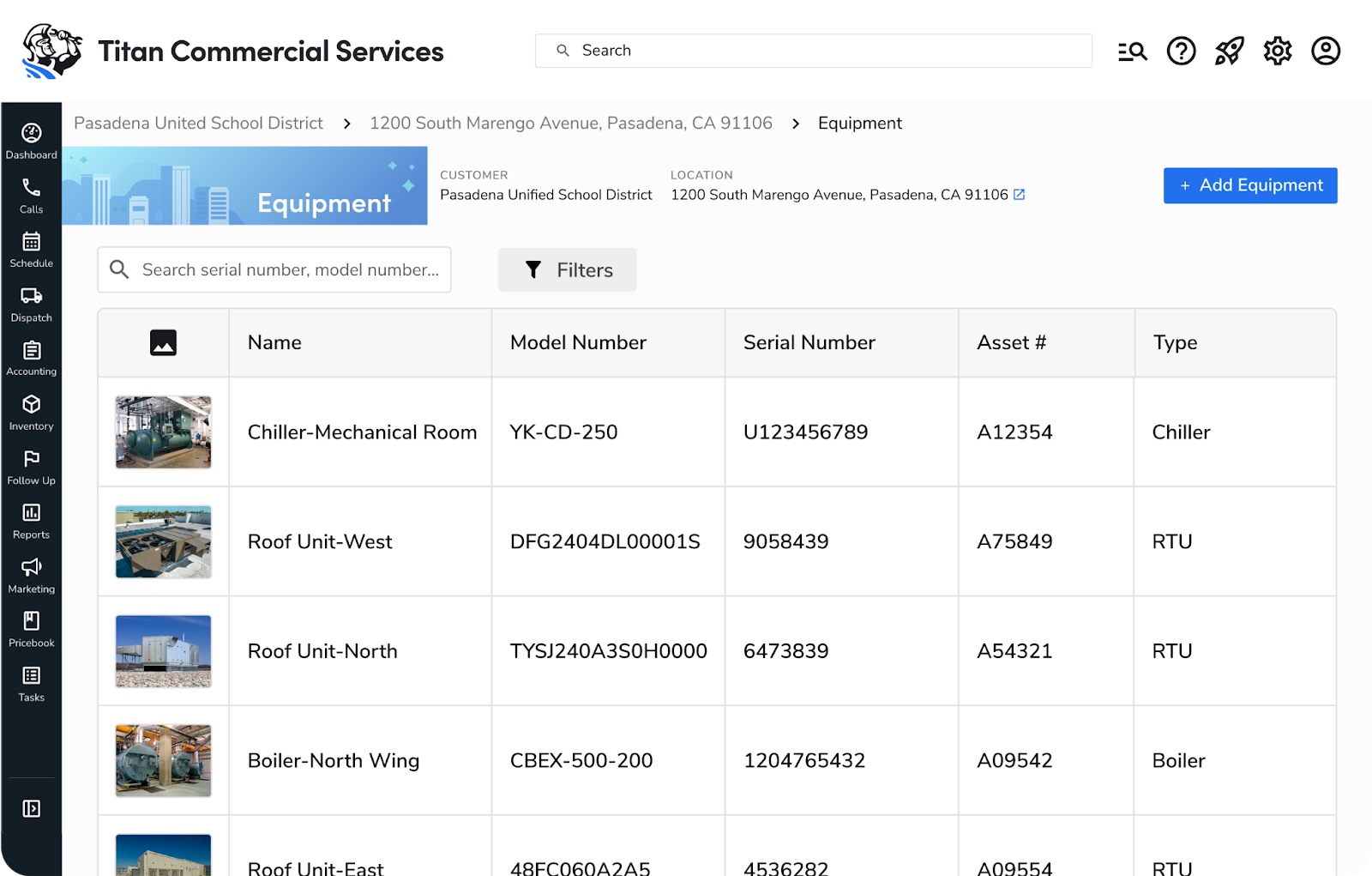
Task: Select the Equipment breadcrumb
Action: click(860, 123)
